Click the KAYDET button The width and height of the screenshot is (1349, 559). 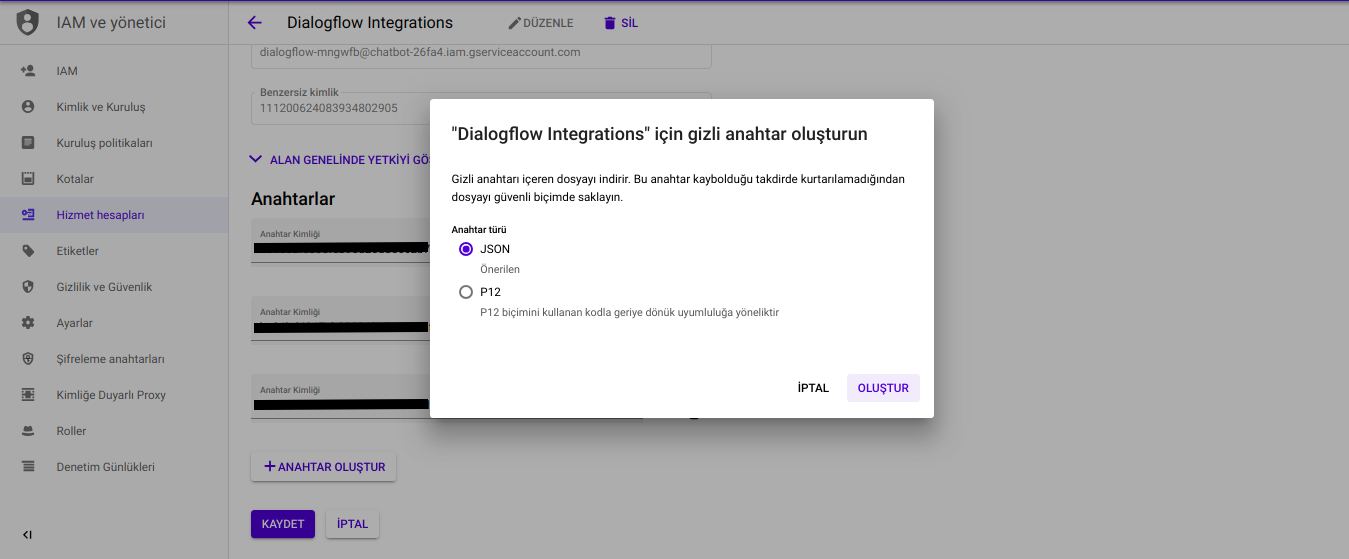(x=283, y=524)
